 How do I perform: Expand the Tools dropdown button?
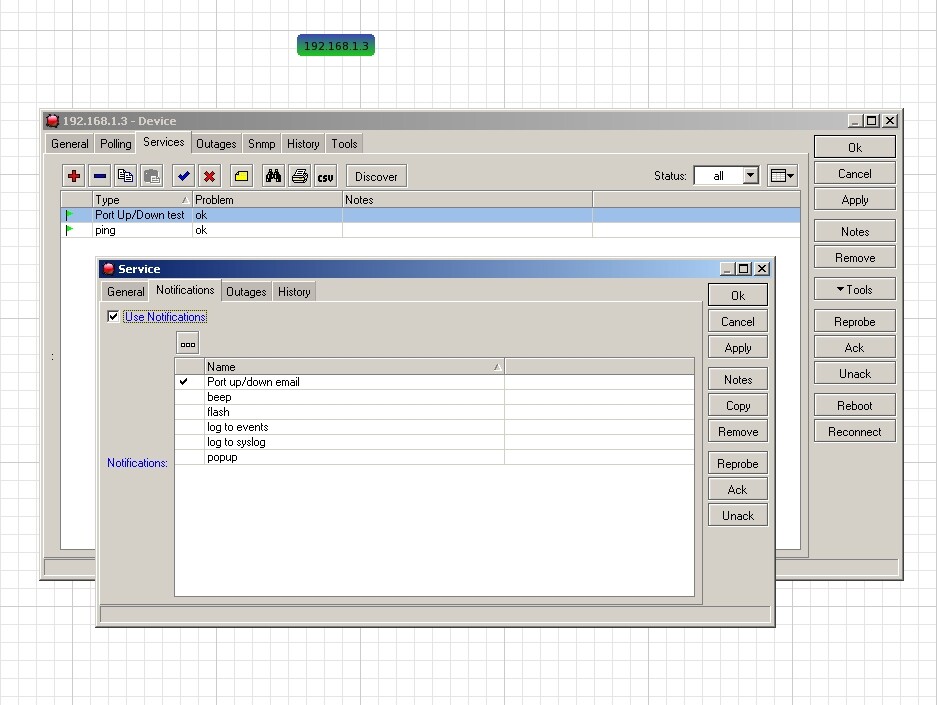[x=855, y=289]
